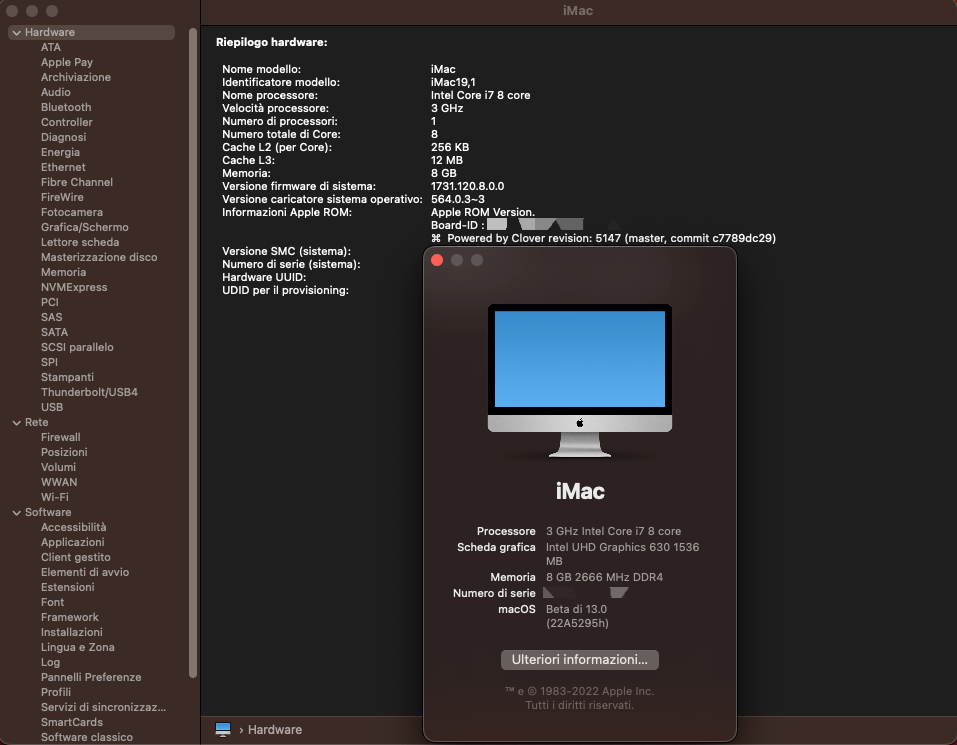Select Applicazioni under Software
This screenshot has height=745, width=957.
(73, 542)
